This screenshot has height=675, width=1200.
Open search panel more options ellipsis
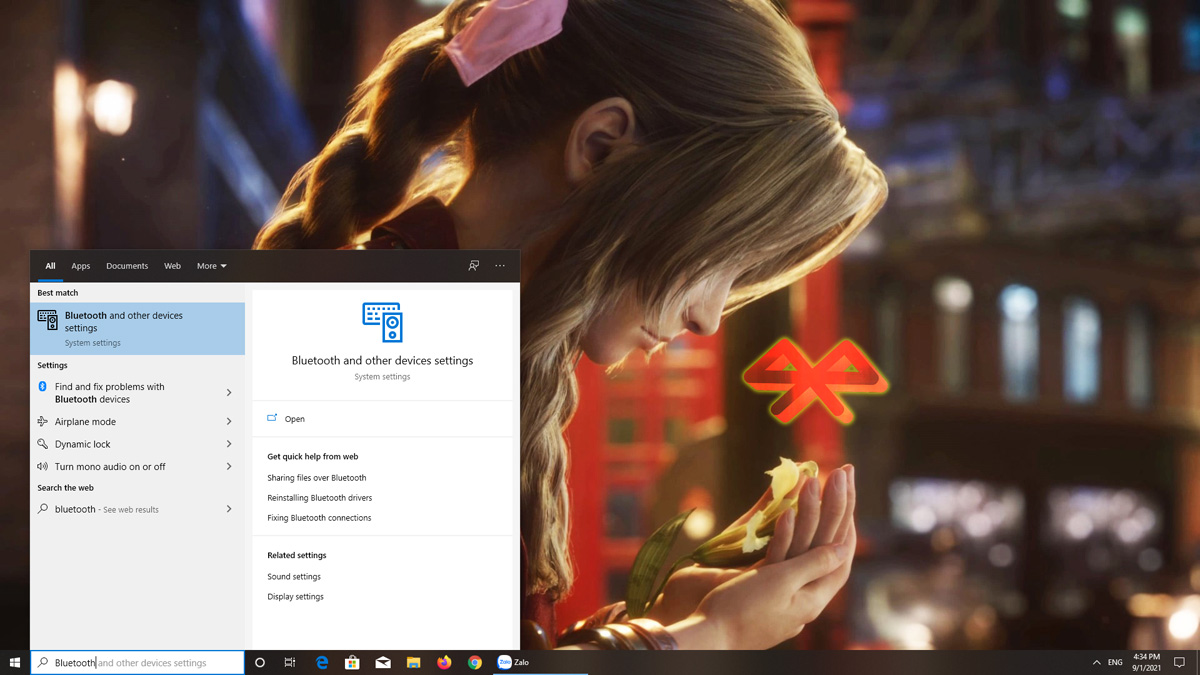[500, 266]
